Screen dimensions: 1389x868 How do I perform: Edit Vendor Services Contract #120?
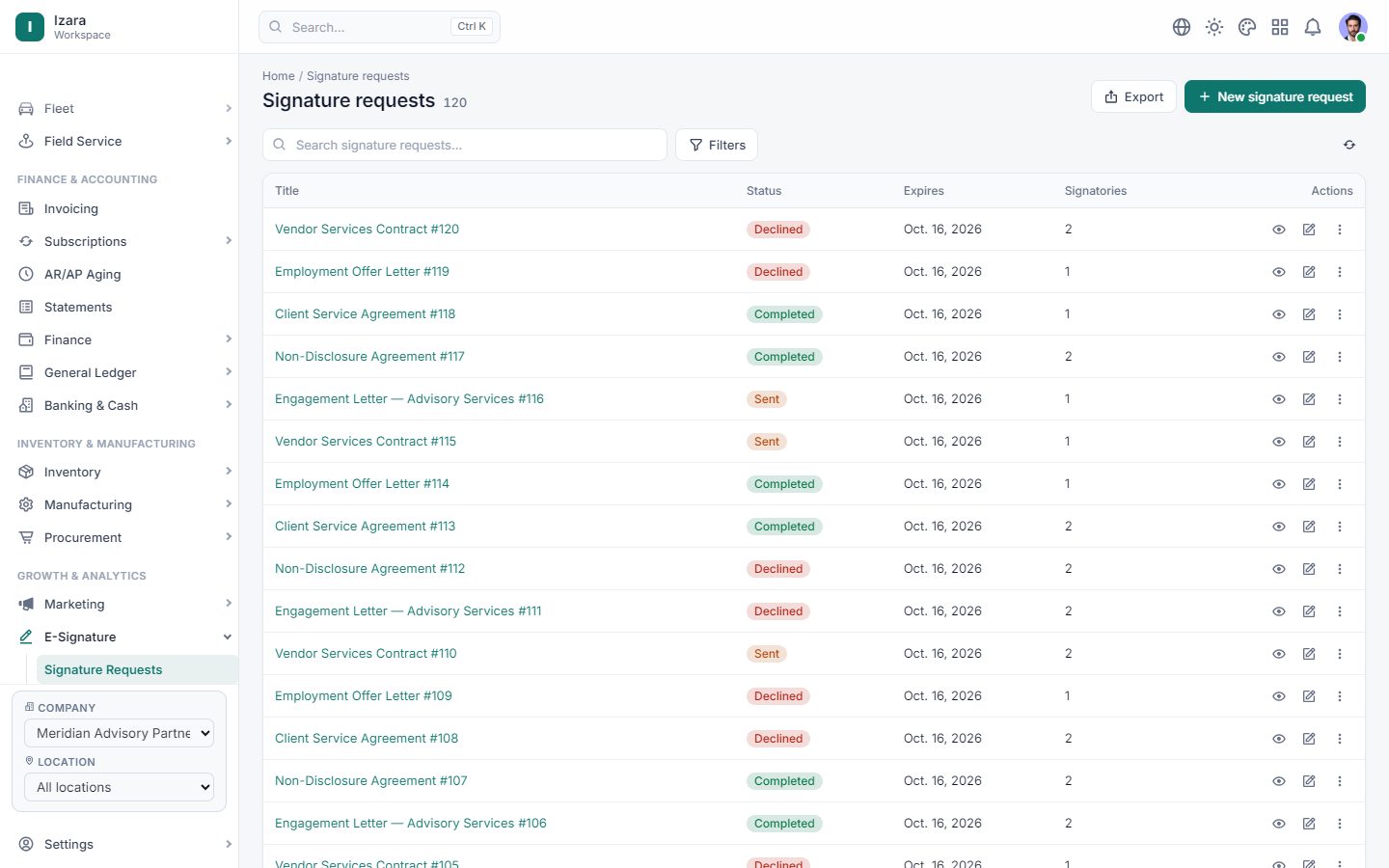(x=1309, y=230)
